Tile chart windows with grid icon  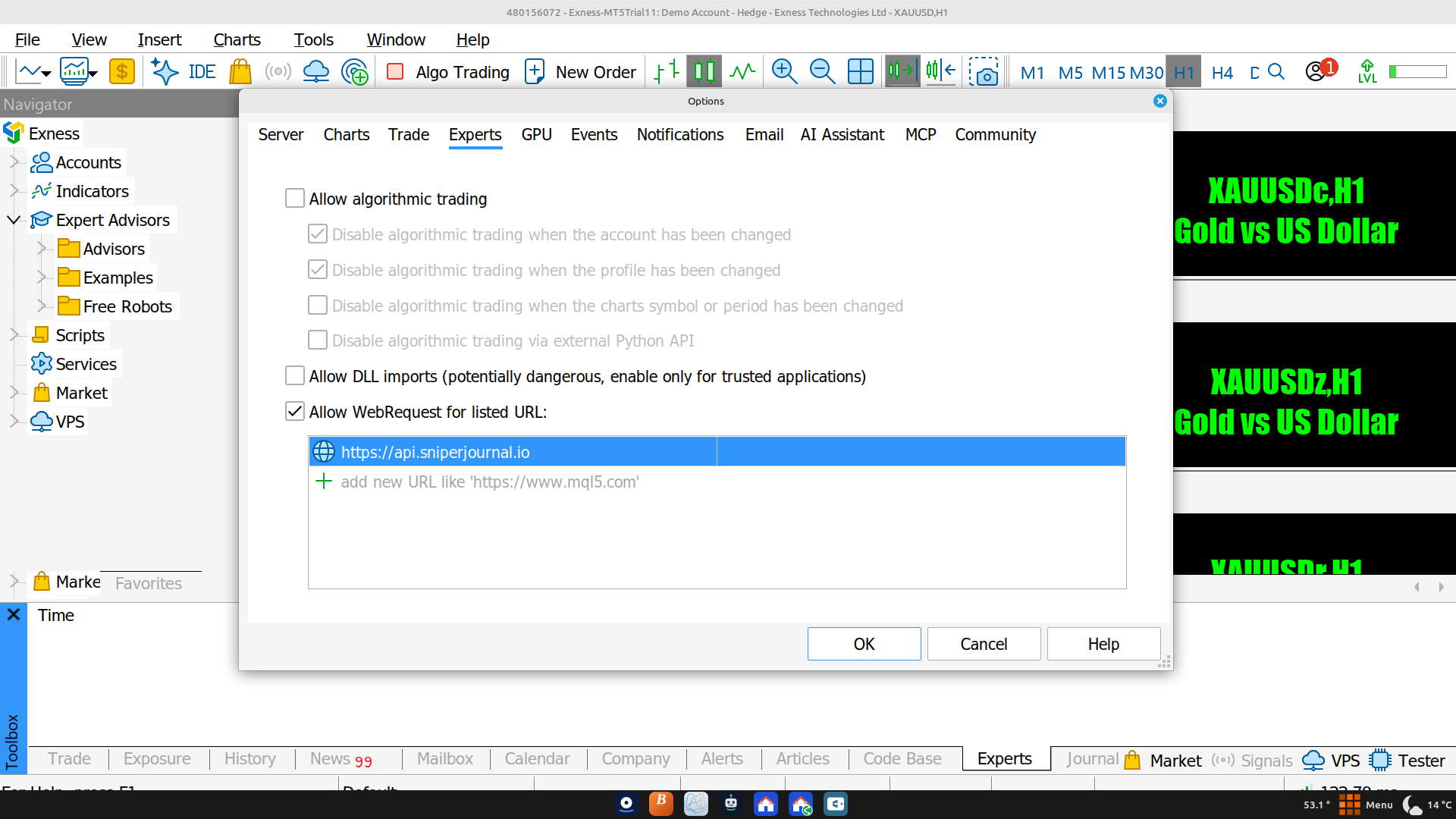coord(861,72)
